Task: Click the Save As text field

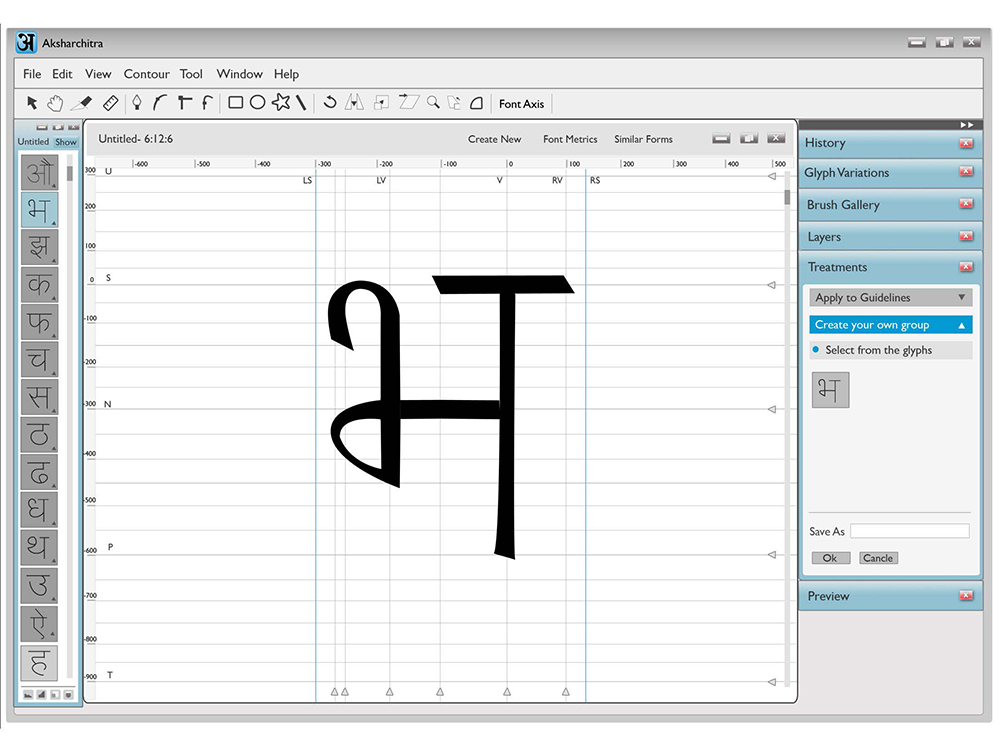Action: [x=909, y=531]
